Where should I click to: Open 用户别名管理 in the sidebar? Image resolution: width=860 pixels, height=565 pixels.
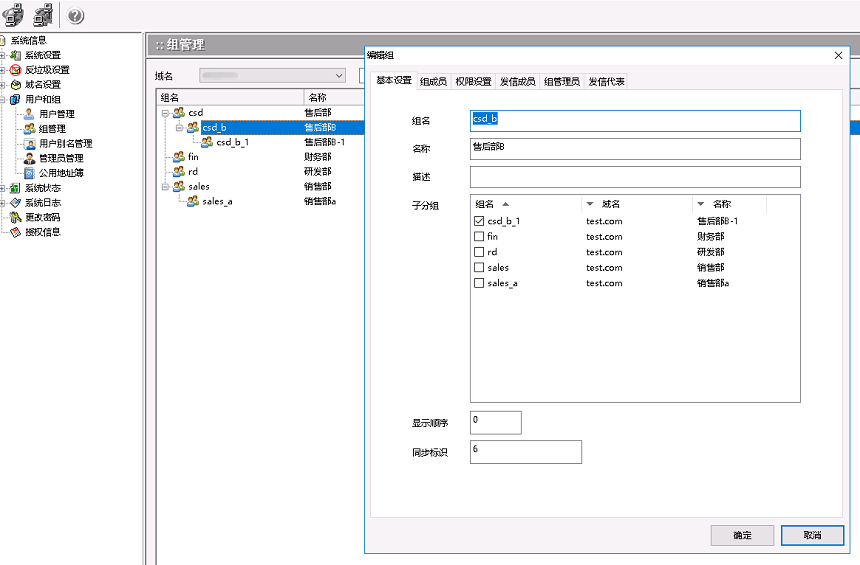click(x=65, y=144)
